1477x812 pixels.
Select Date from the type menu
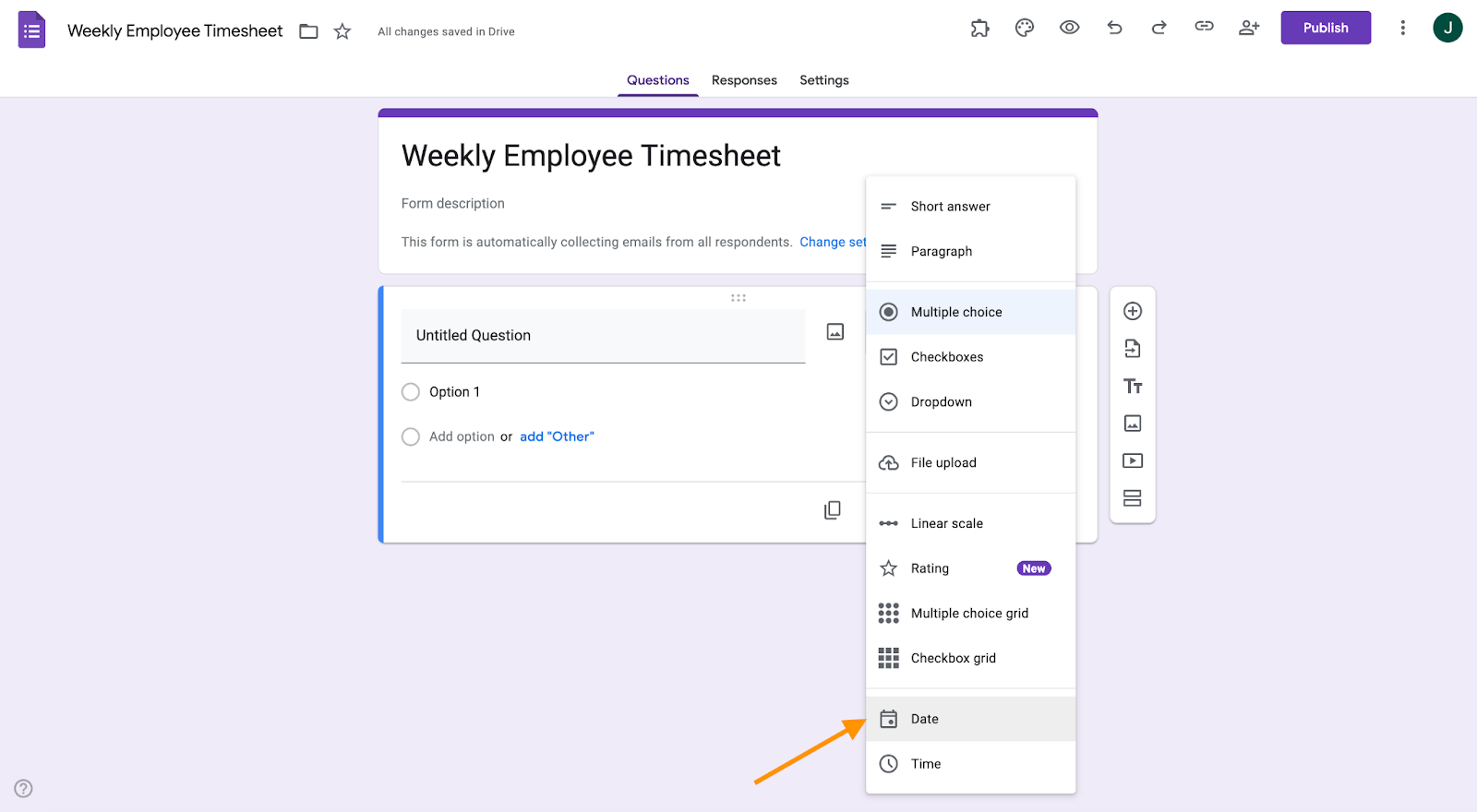point(971,719)
